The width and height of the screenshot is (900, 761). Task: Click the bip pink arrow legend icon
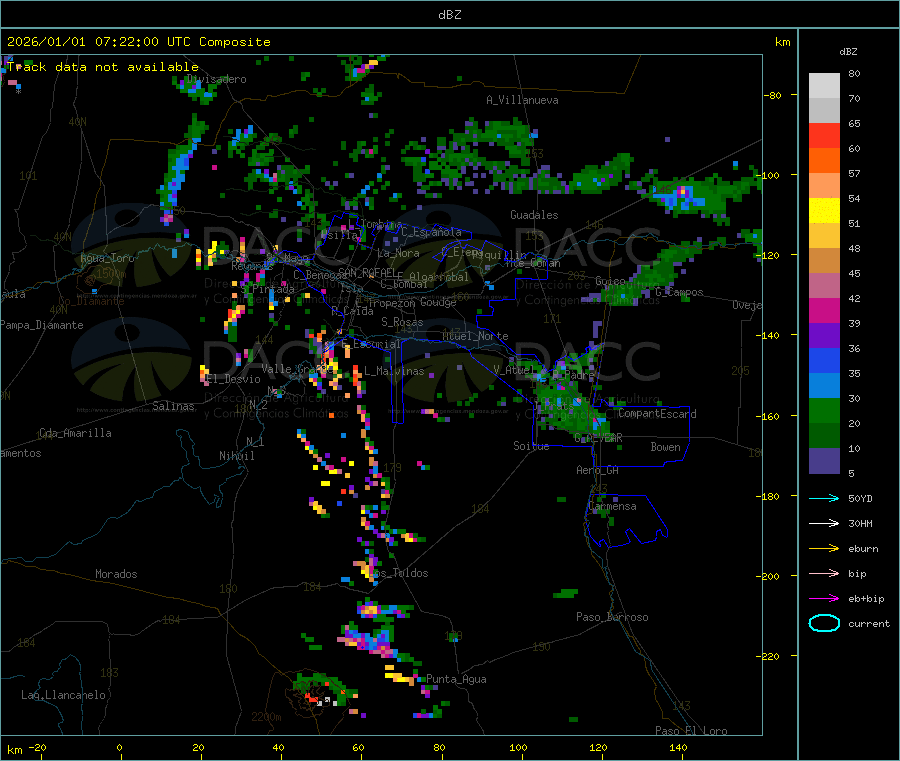[824, 573]
